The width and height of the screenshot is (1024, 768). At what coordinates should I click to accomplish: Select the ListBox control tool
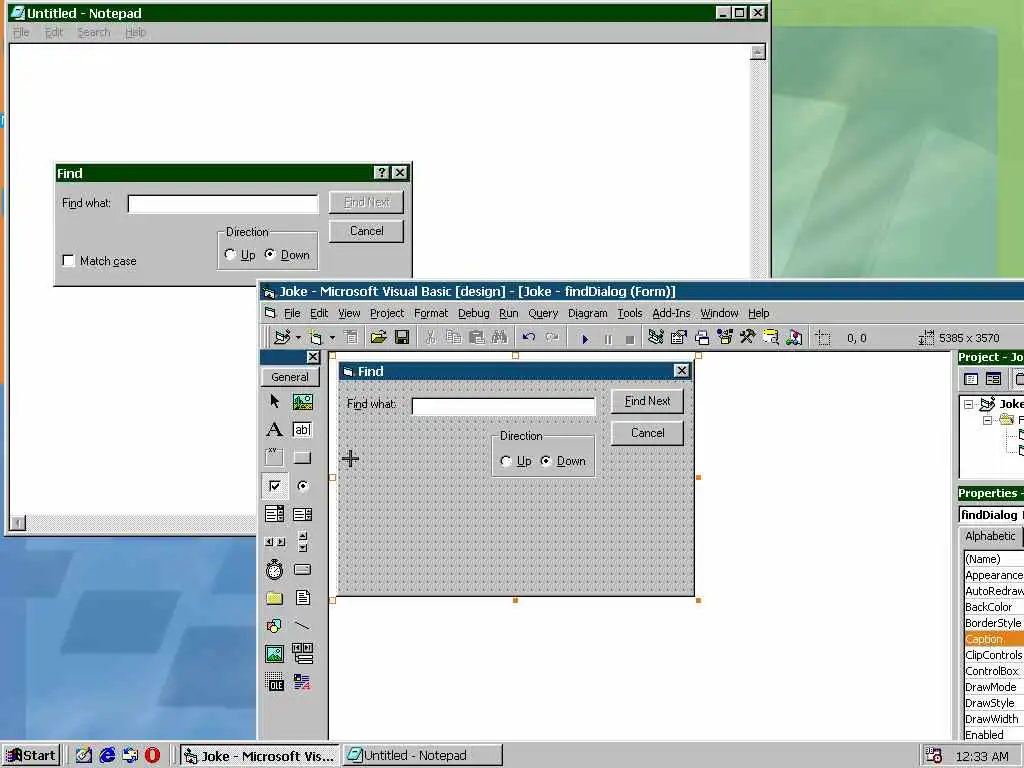click(302, 514)
